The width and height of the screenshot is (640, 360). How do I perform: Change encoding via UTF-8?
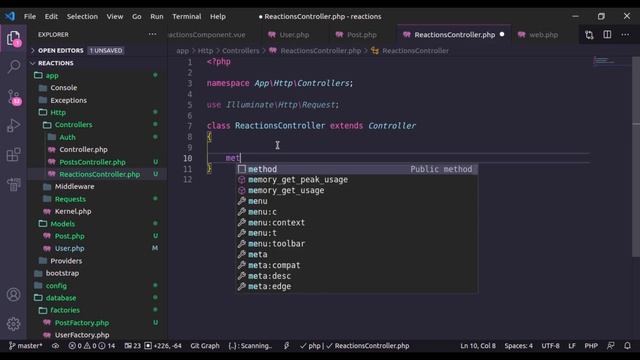click(x=550, y=346)
